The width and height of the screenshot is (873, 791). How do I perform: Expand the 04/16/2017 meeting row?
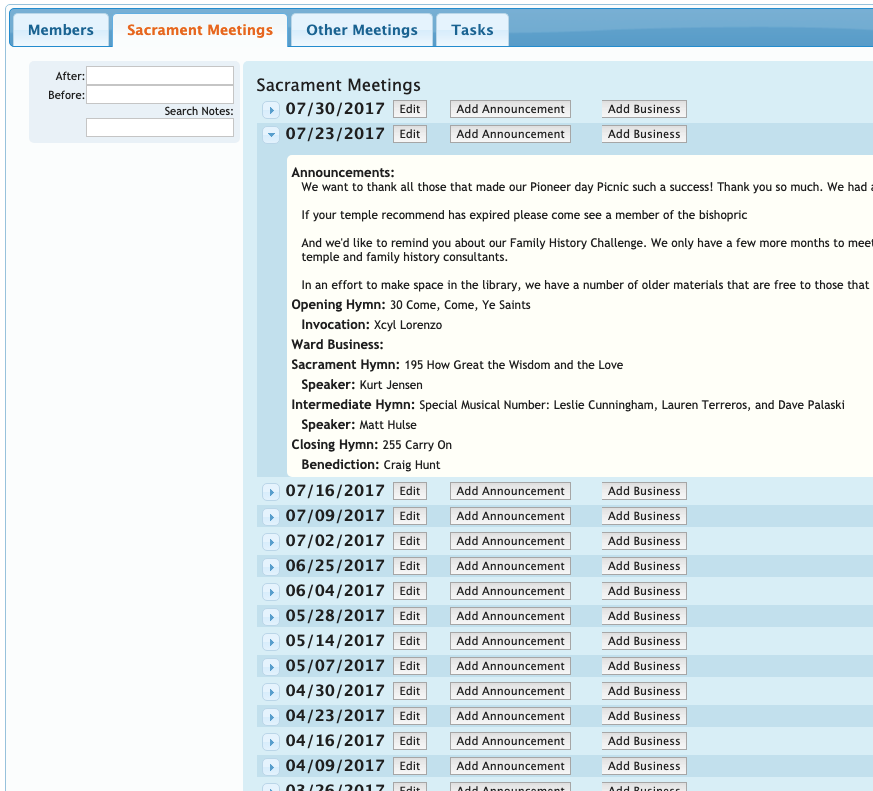coord(271,742)
